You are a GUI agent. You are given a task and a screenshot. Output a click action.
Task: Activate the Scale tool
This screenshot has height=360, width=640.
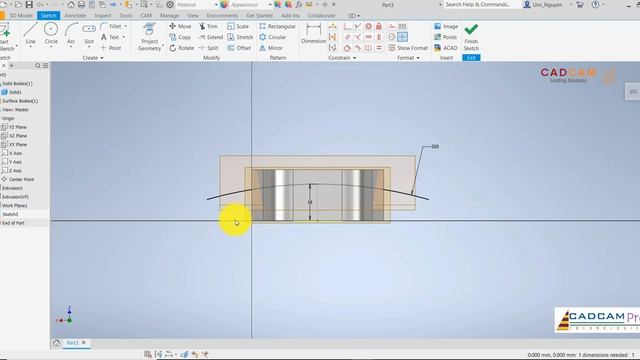point(238,26)
